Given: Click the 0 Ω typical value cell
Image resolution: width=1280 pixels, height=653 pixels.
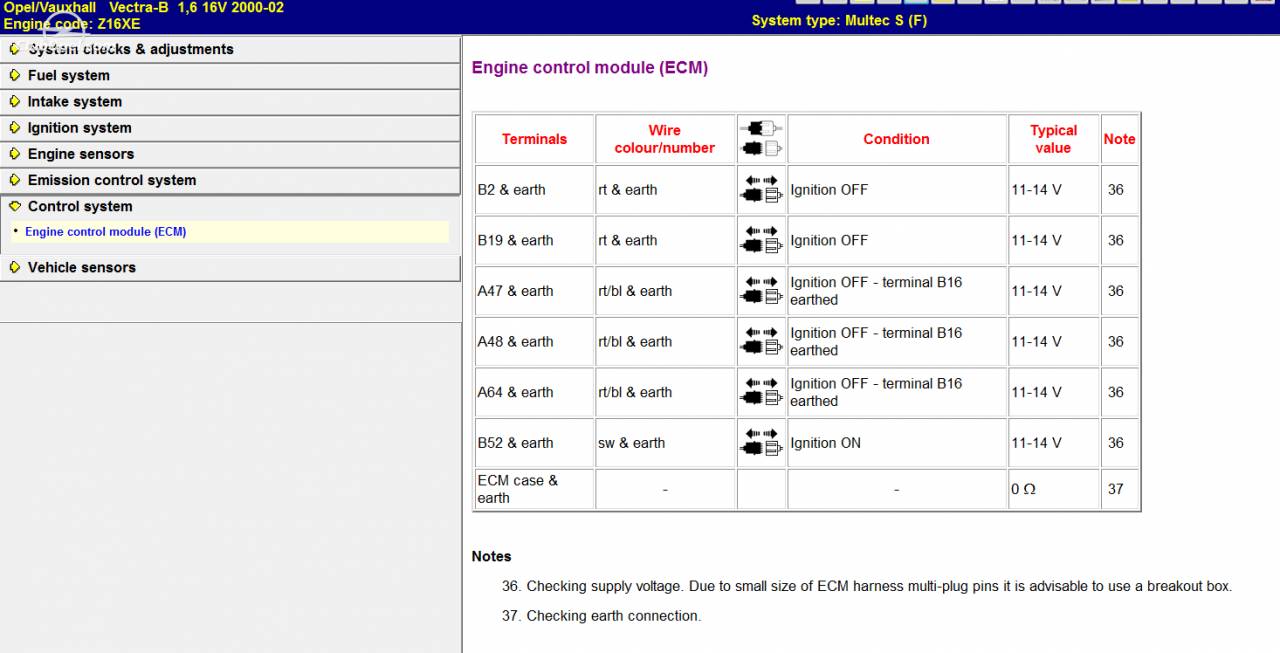Looking at the screenshot, I should pyautogui.click(x=1053, y=489).
